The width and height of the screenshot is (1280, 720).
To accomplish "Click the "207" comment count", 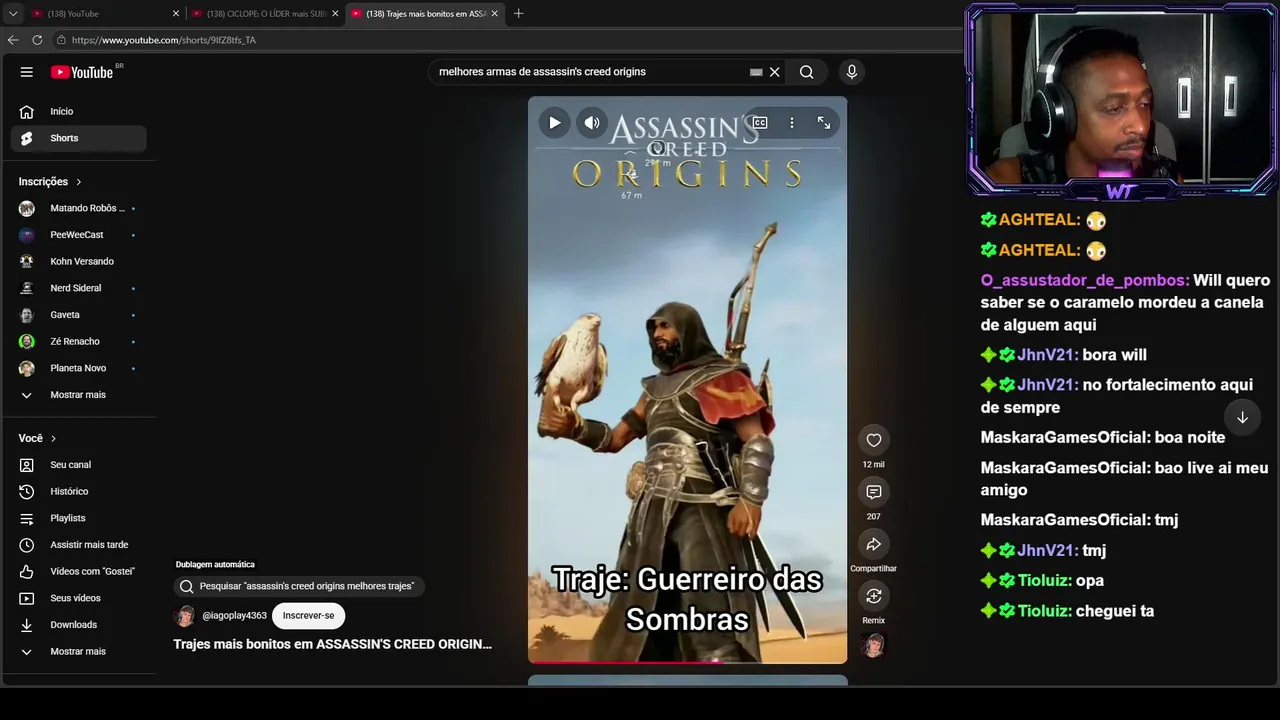I will 874,517.
